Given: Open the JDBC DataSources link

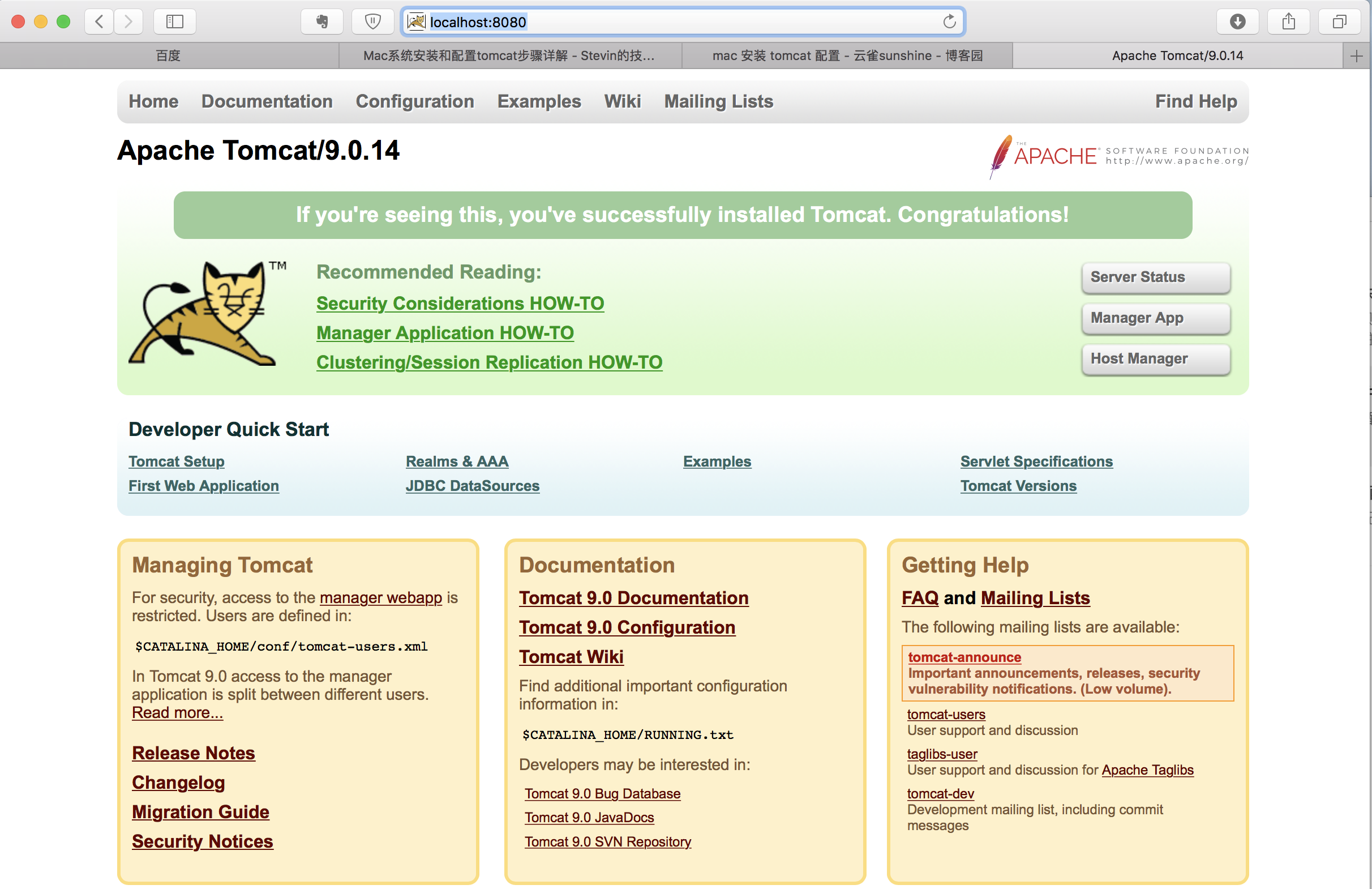Looking at the screenshot, I should 473,486.
